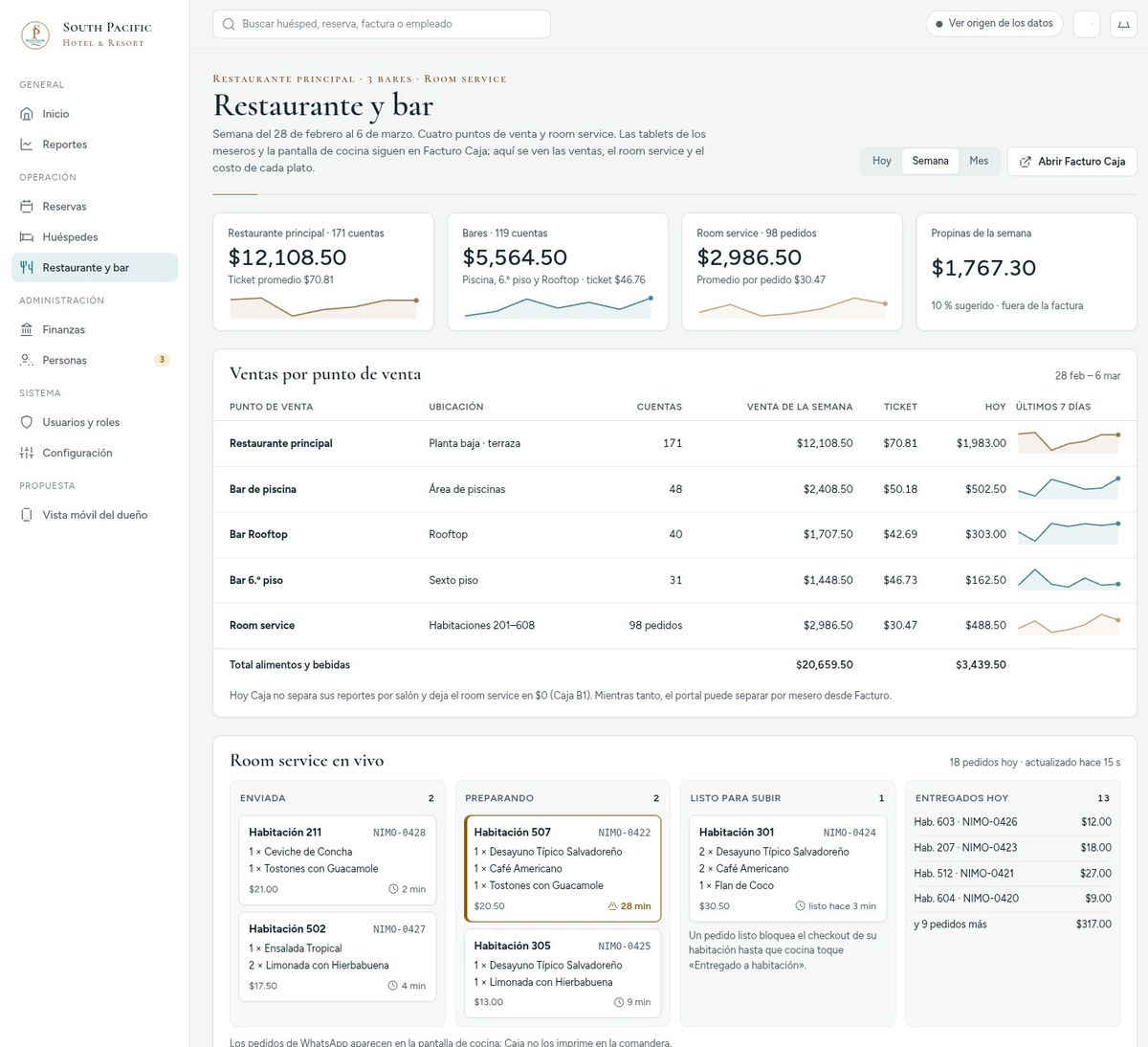Click the Inicio home icon in sidebar
Viewport: 1148px width, 1047px height.
[27, 114]
